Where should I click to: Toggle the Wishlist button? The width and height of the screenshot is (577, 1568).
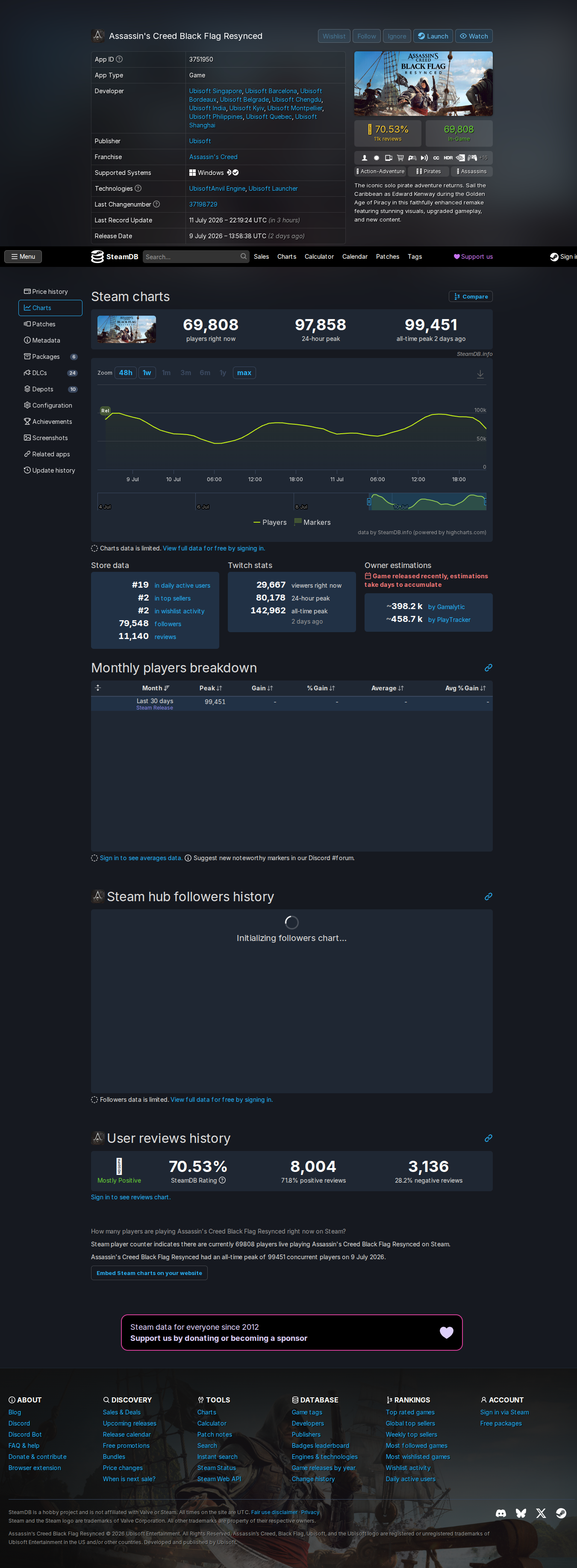tap(334, 36)
